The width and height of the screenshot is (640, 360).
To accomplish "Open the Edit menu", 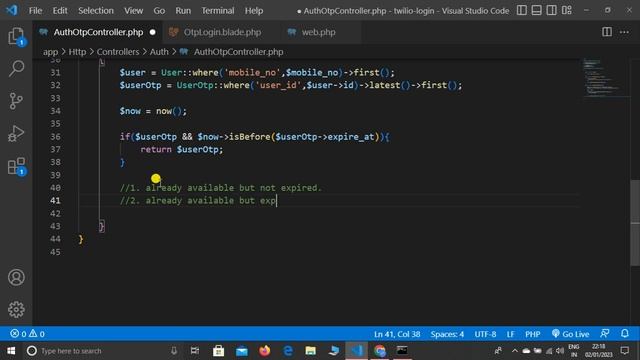I will pyautogui.click(x=60, y=11).
